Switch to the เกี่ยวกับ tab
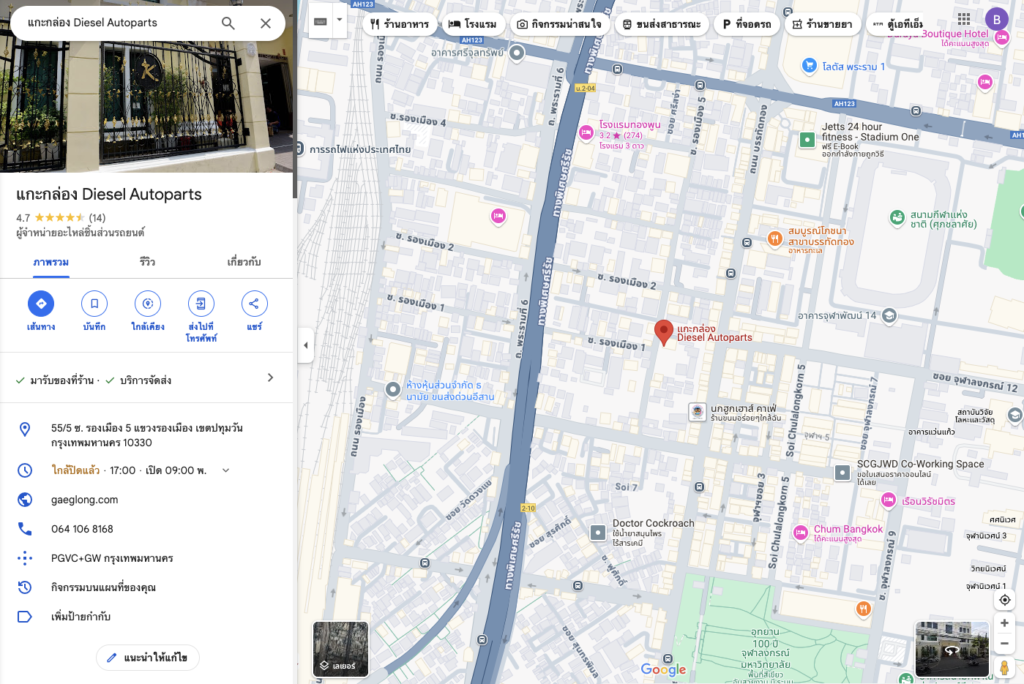1024x684 pixels. (x=244, y=262)
